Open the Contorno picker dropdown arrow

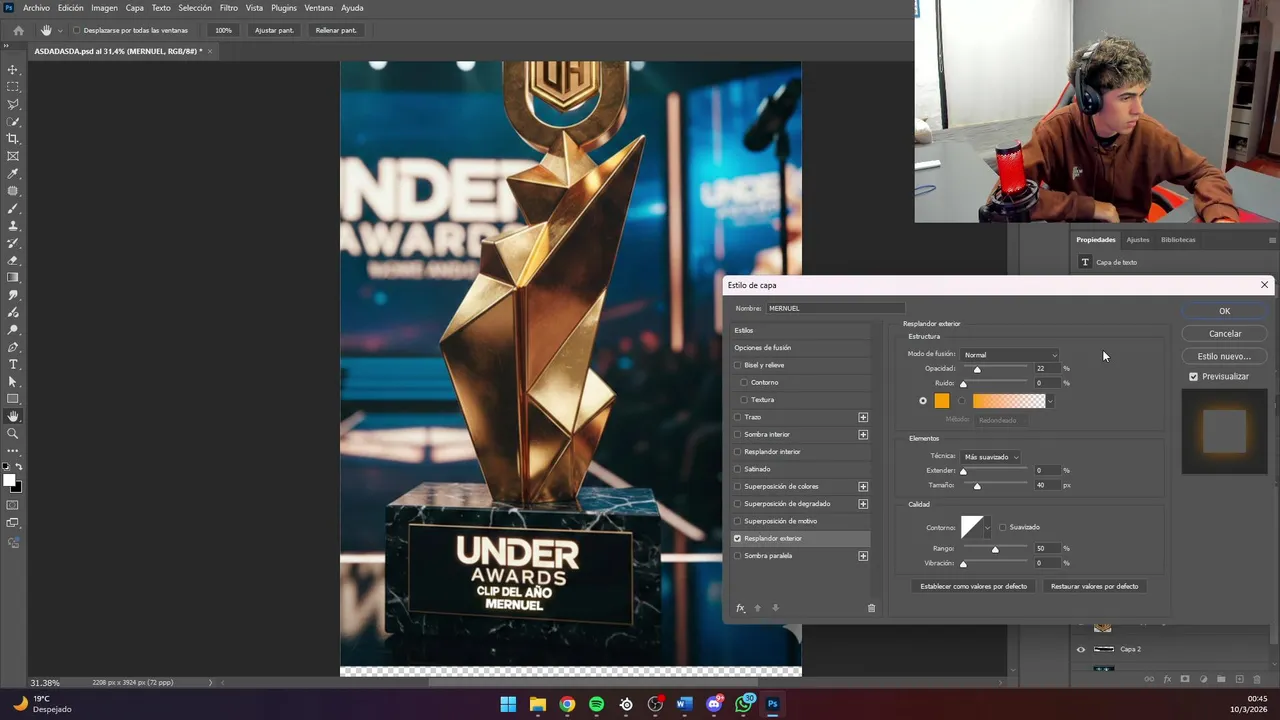click(x=987, y=527)
